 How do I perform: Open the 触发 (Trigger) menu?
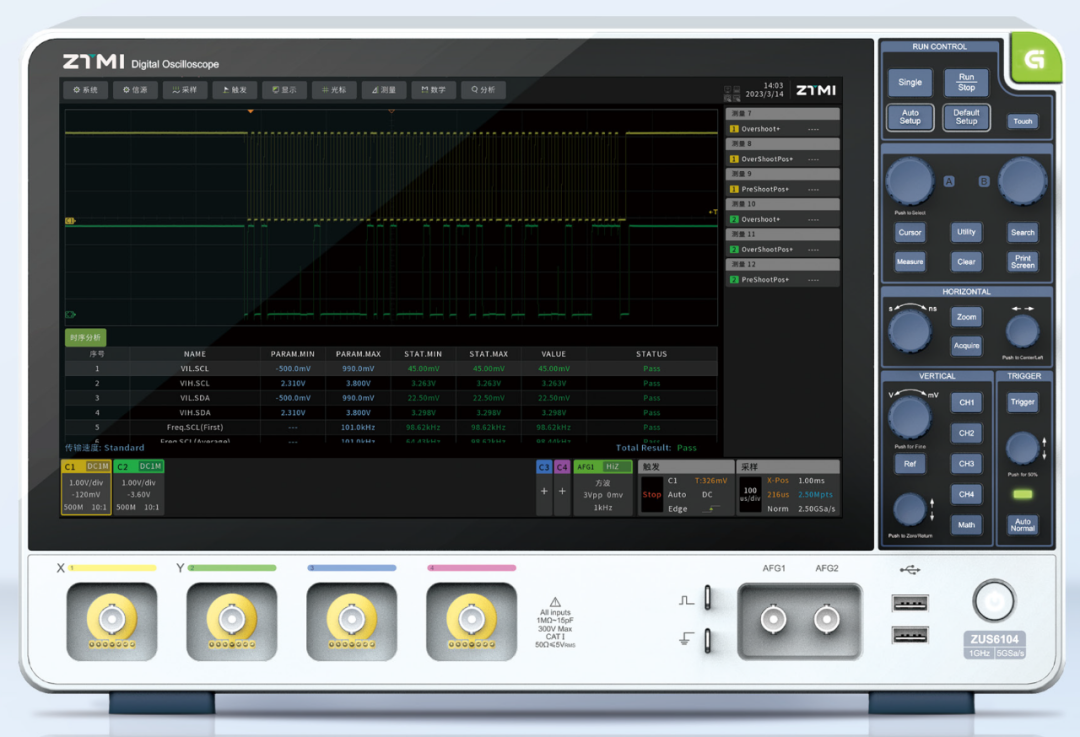(235, 90)
